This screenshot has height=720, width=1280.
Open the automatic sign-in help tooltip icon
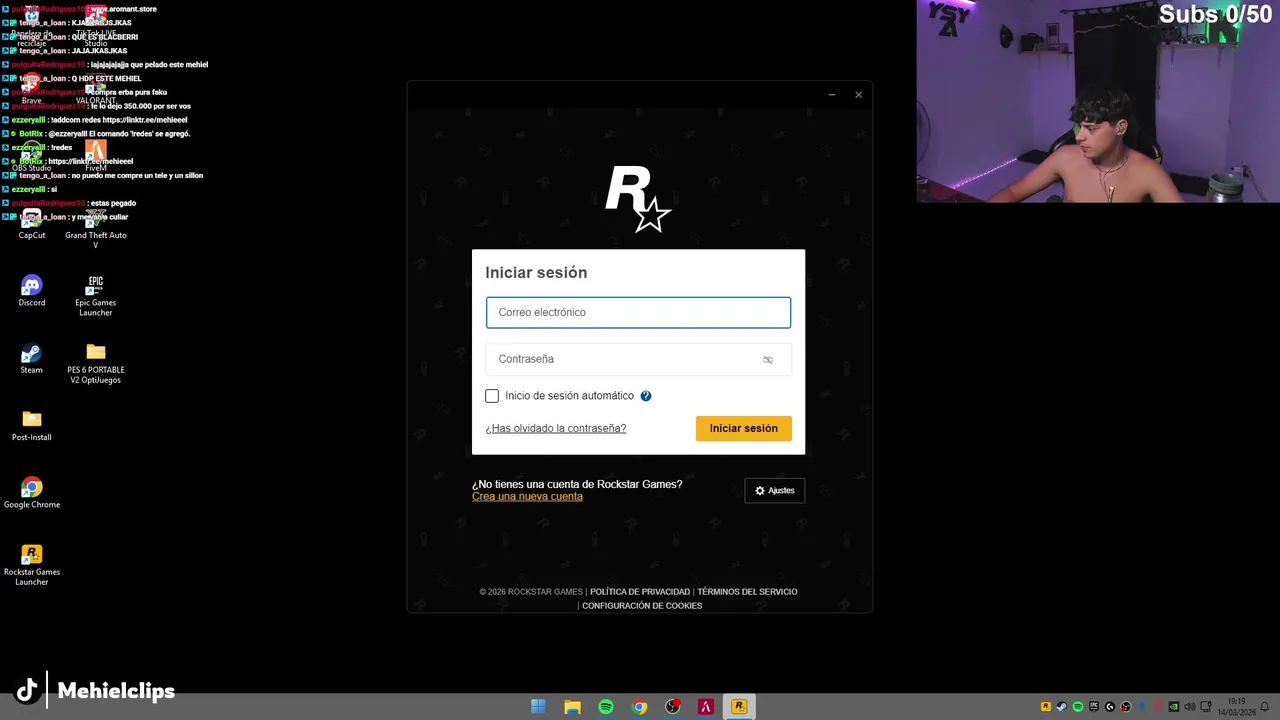646,396
